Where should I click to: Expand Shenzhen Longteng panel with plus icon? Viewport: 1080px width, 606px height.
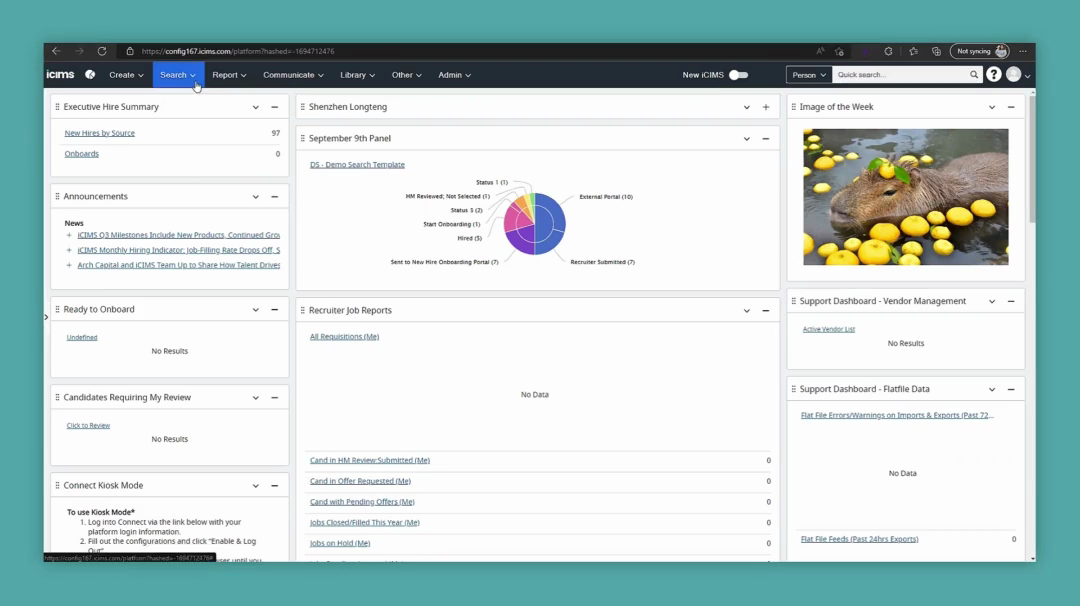[x=766, y=107]
